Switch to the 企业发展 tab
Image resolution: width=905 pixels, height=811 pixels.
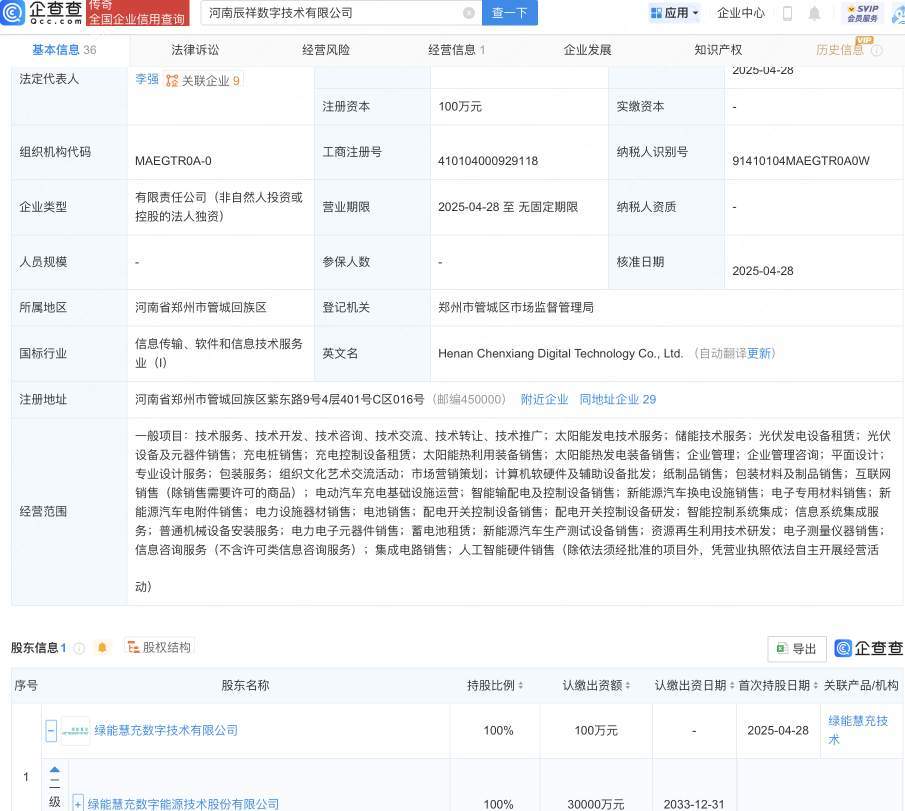tap(588, 50)
